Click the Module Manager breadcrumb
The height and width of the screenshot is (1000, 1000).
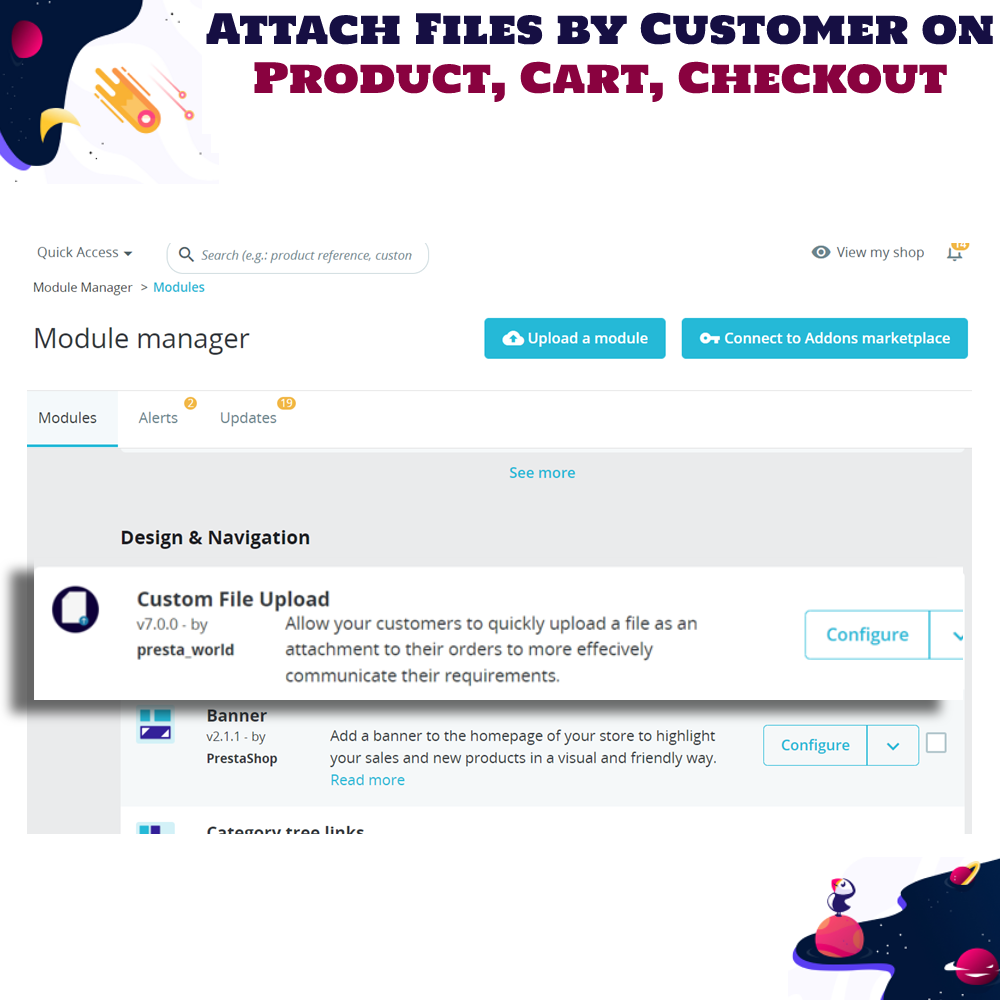(82, 288)
